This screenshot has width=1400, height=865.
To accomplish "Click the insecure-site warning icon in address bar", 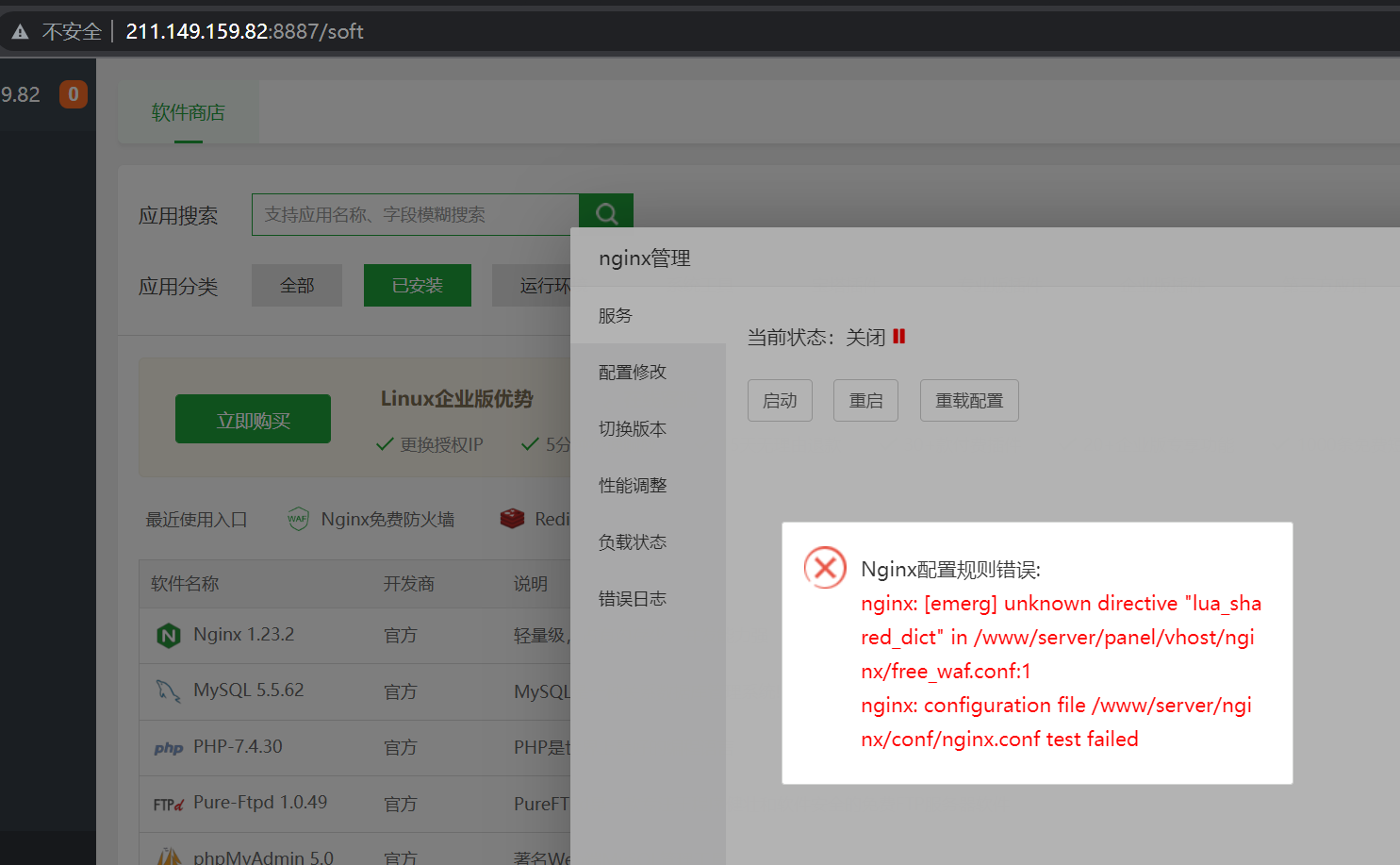I will pos(20,32).
